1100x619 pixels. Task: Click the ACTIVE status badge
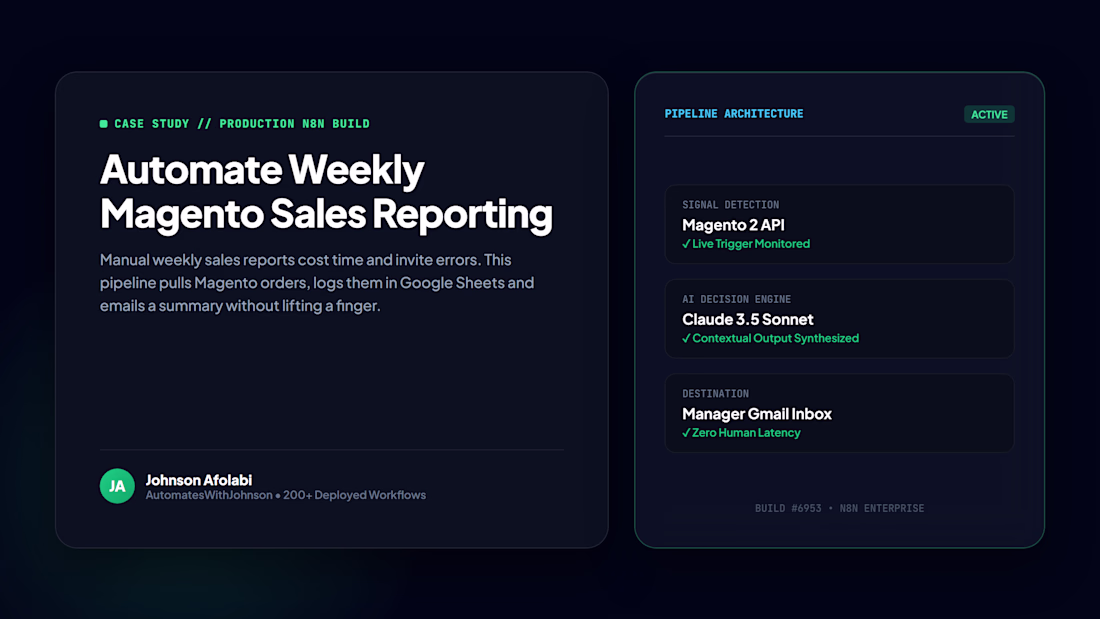click(x=989, y=114)
